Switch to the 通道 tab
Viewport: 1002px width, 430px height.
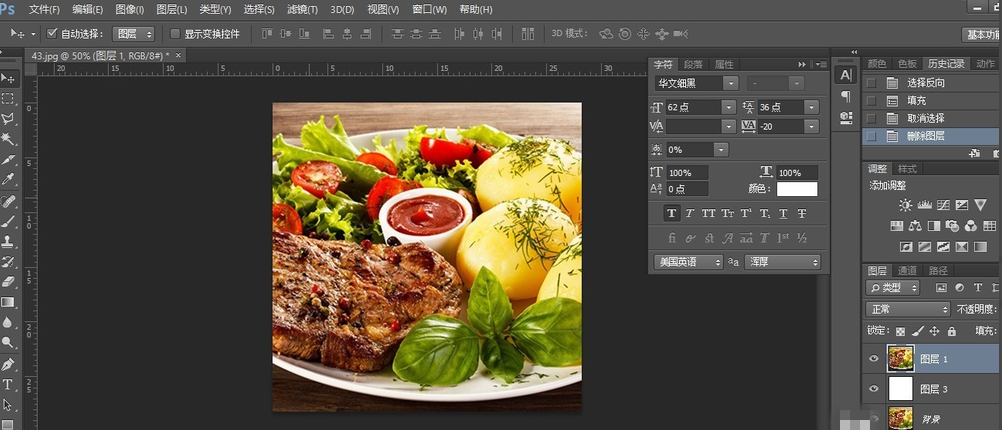pos(907,270)
